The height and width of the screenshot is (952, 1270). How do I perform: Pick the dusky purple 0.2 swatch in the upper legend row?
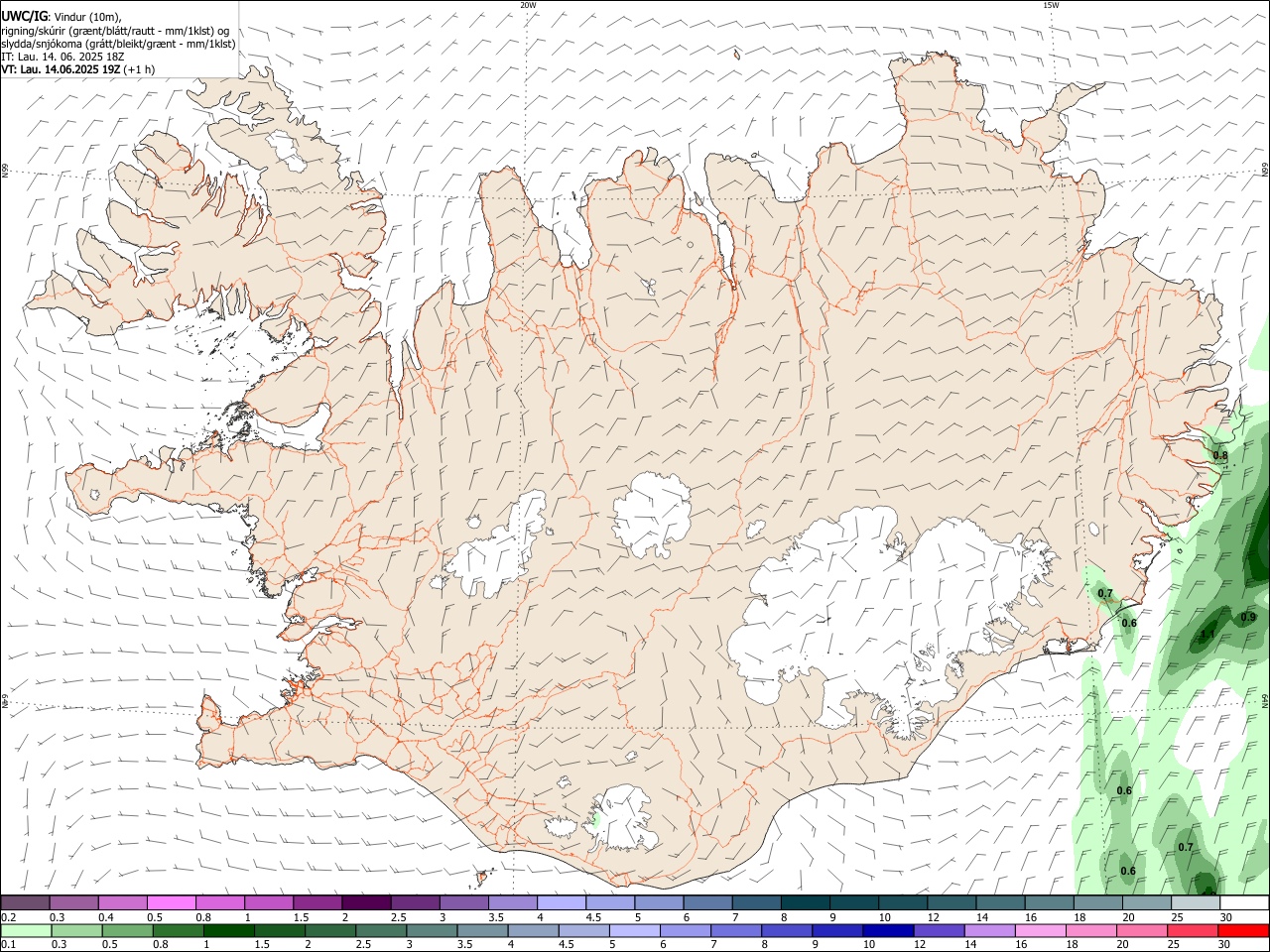[25, 902]
